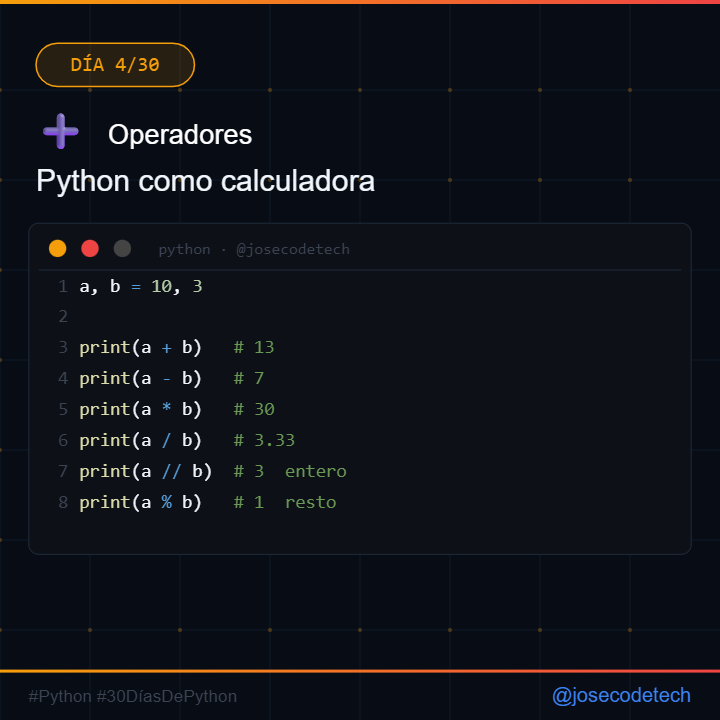Click the print(a % b) line

click(208, 503)
